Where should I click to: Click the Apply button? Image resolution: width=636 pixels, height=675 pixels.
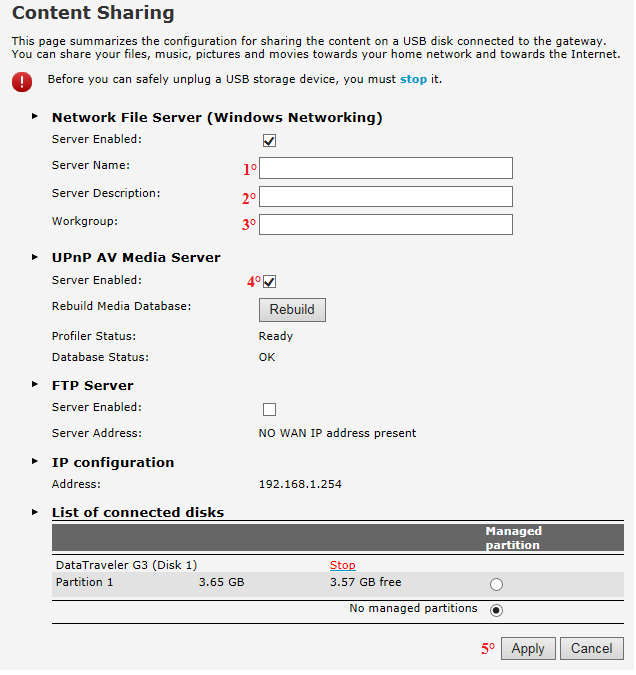(x=529, y=650)
